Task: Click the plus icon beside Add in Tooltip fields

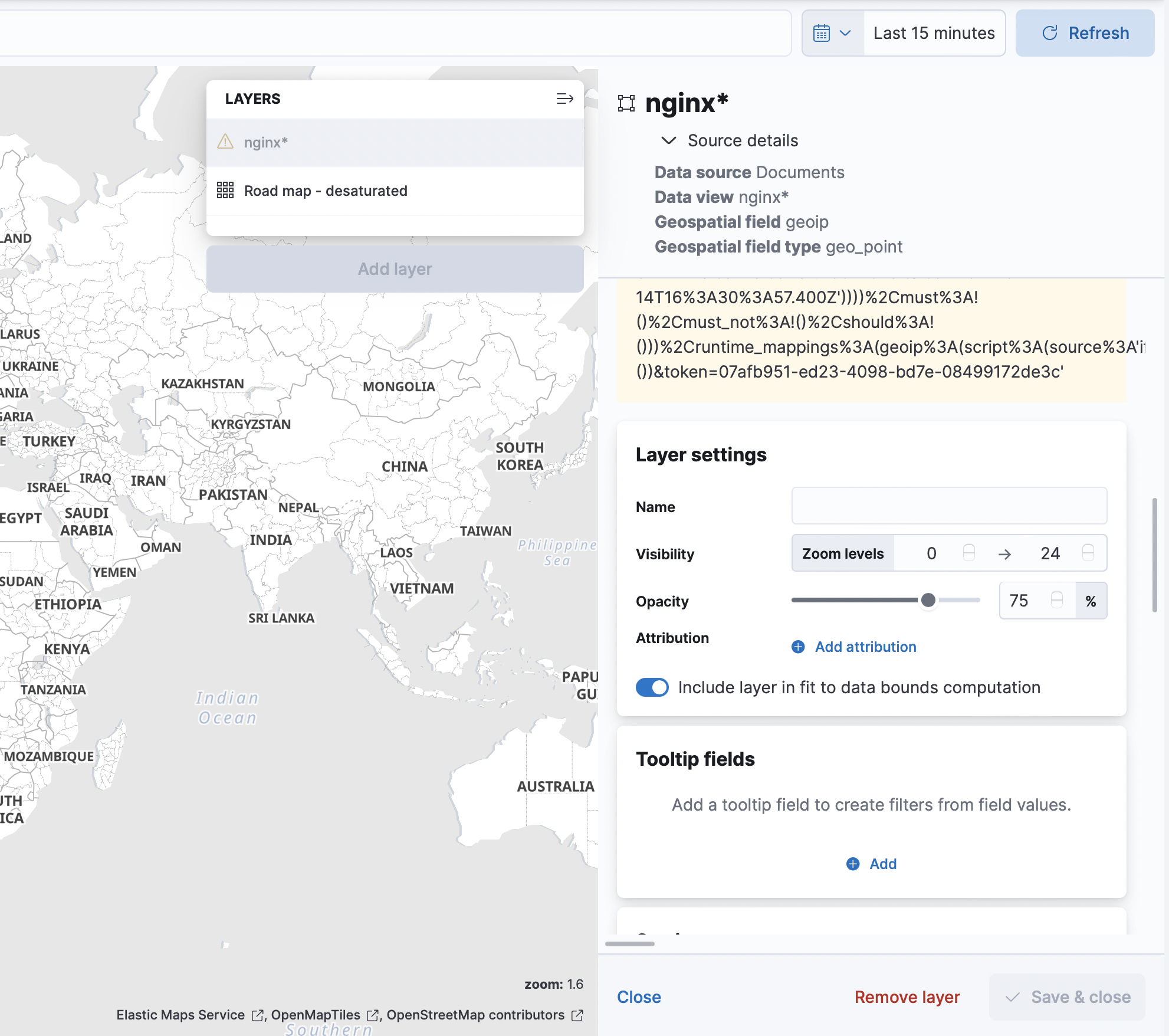Action: (x=852, y=864)
